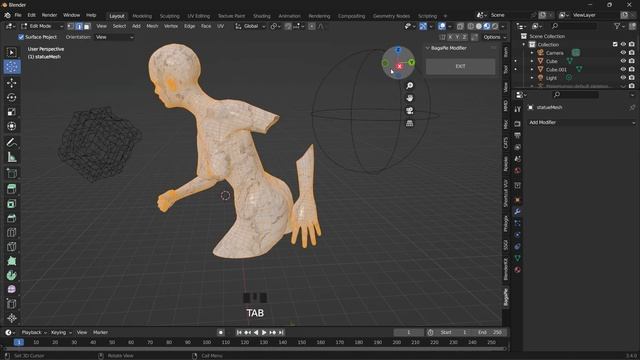640x360 pixels.
Task: Open the Edit Mode dropdown
Action: 42,26
